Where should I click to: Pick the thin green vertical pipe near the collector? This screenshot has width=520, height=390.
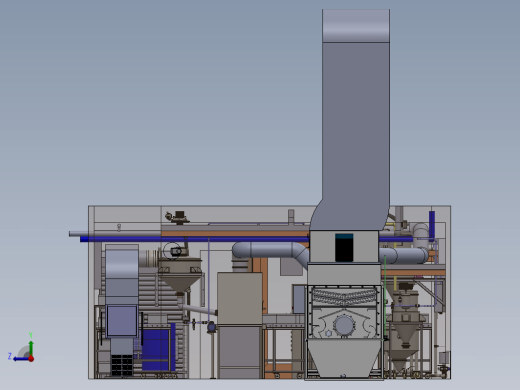coord(385,297)
